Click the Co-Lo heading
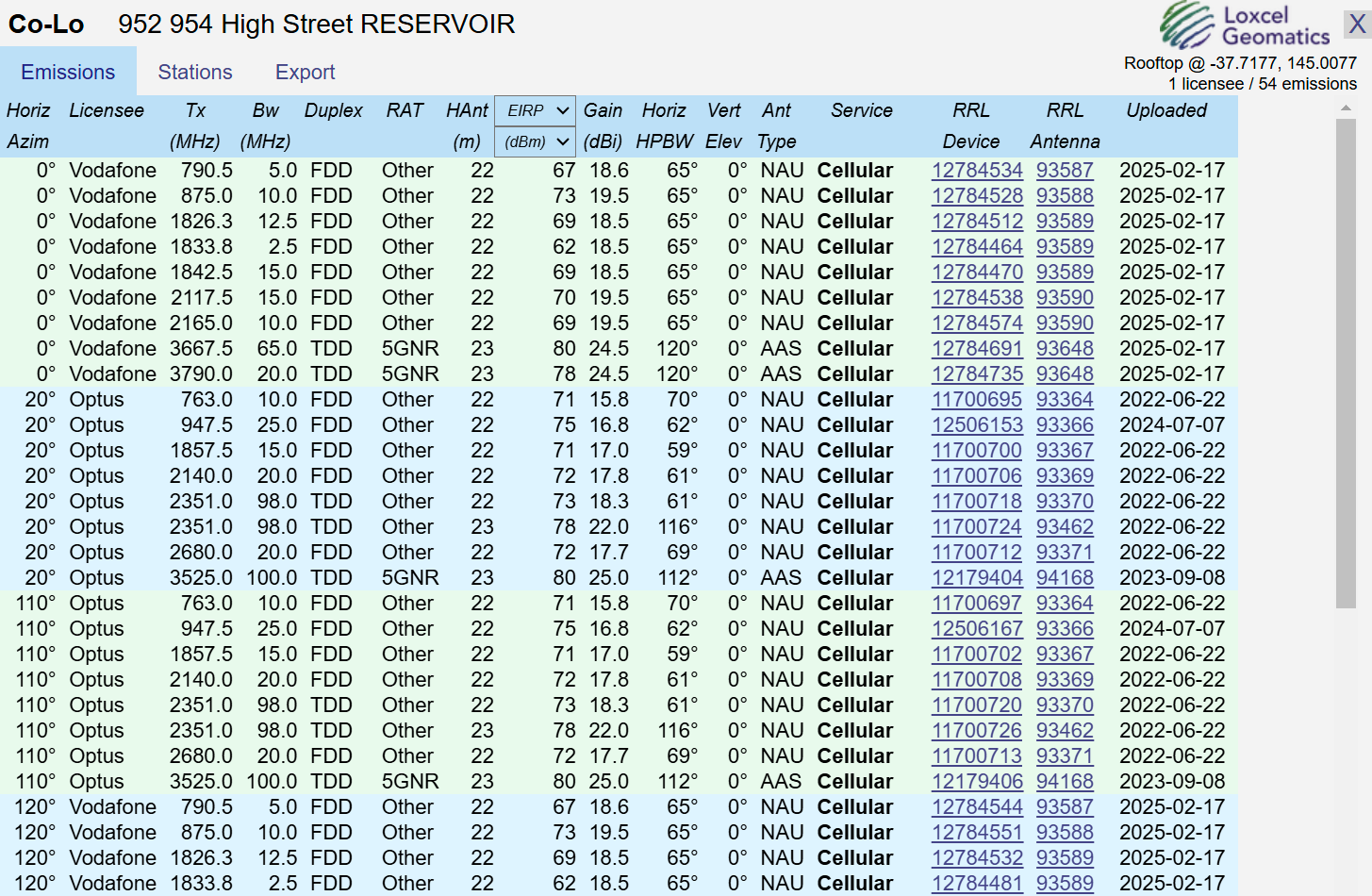Screen dimensions: 1372x896 coord(46,24)
